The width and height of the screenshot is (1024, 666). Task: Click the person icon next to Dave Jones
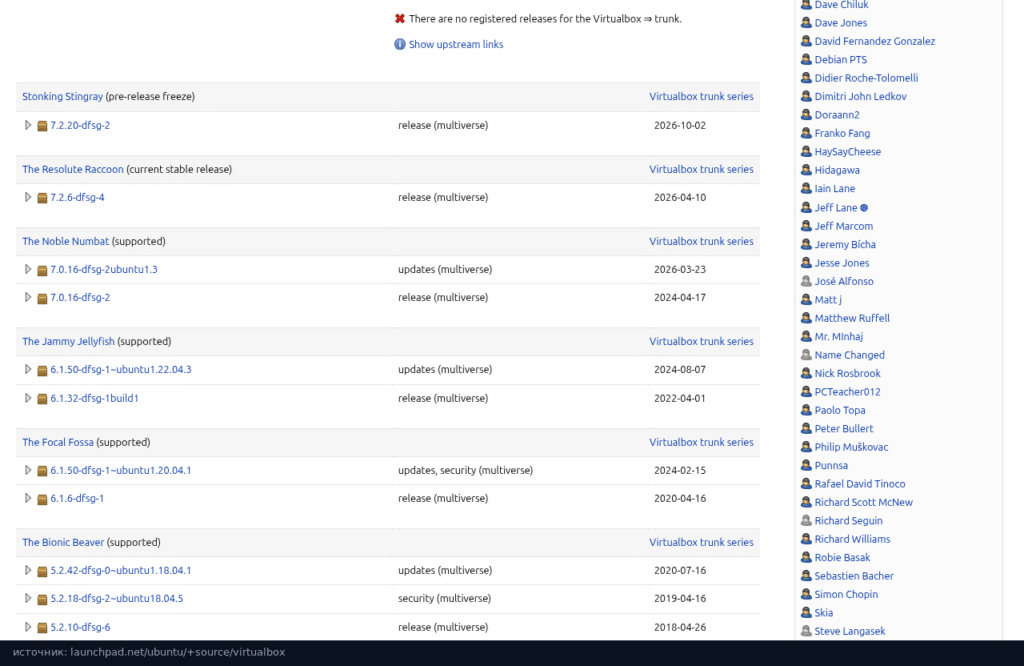(x=807, y=23)
